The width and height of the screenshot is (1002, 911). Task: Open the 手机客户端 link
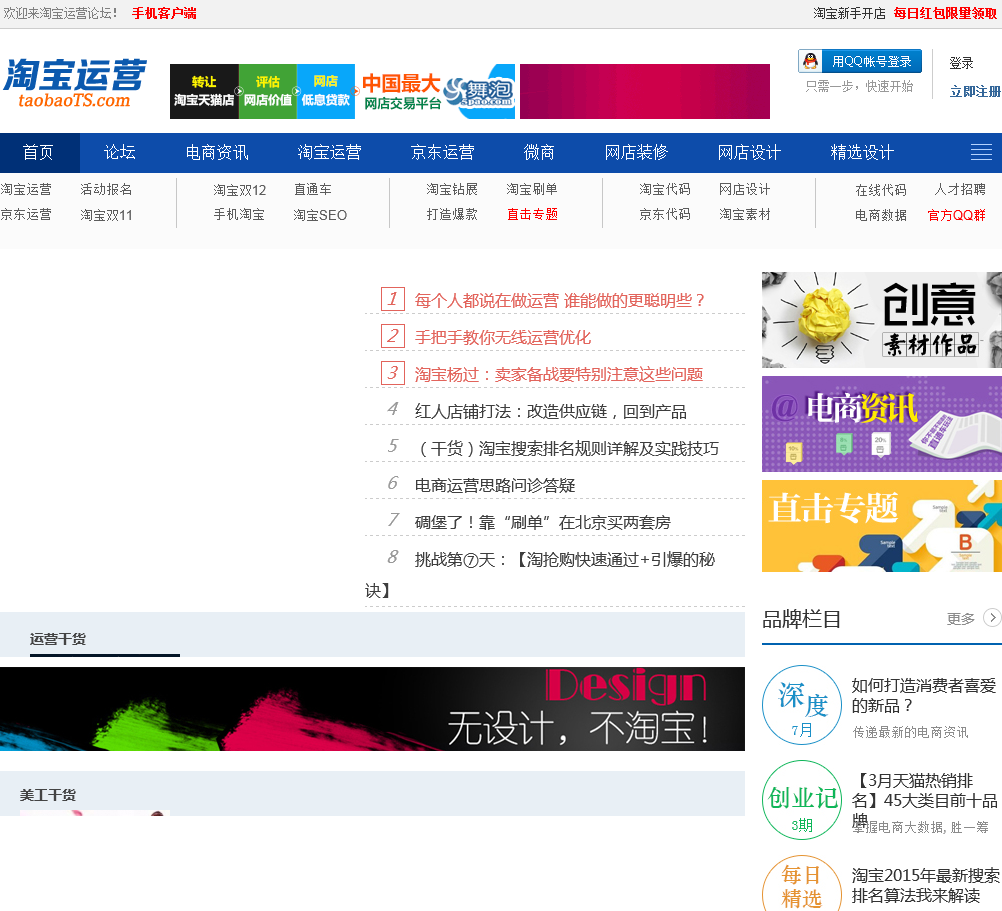tap(164, 13)
